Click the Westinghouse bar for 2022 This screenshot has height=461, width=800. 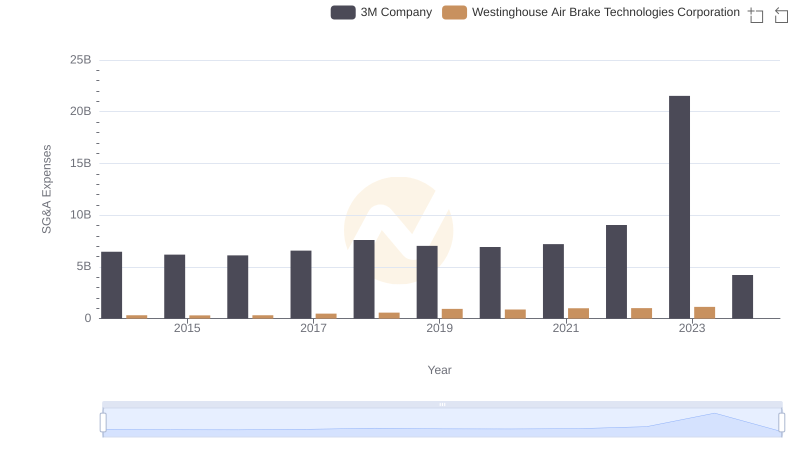pos(641,313)
